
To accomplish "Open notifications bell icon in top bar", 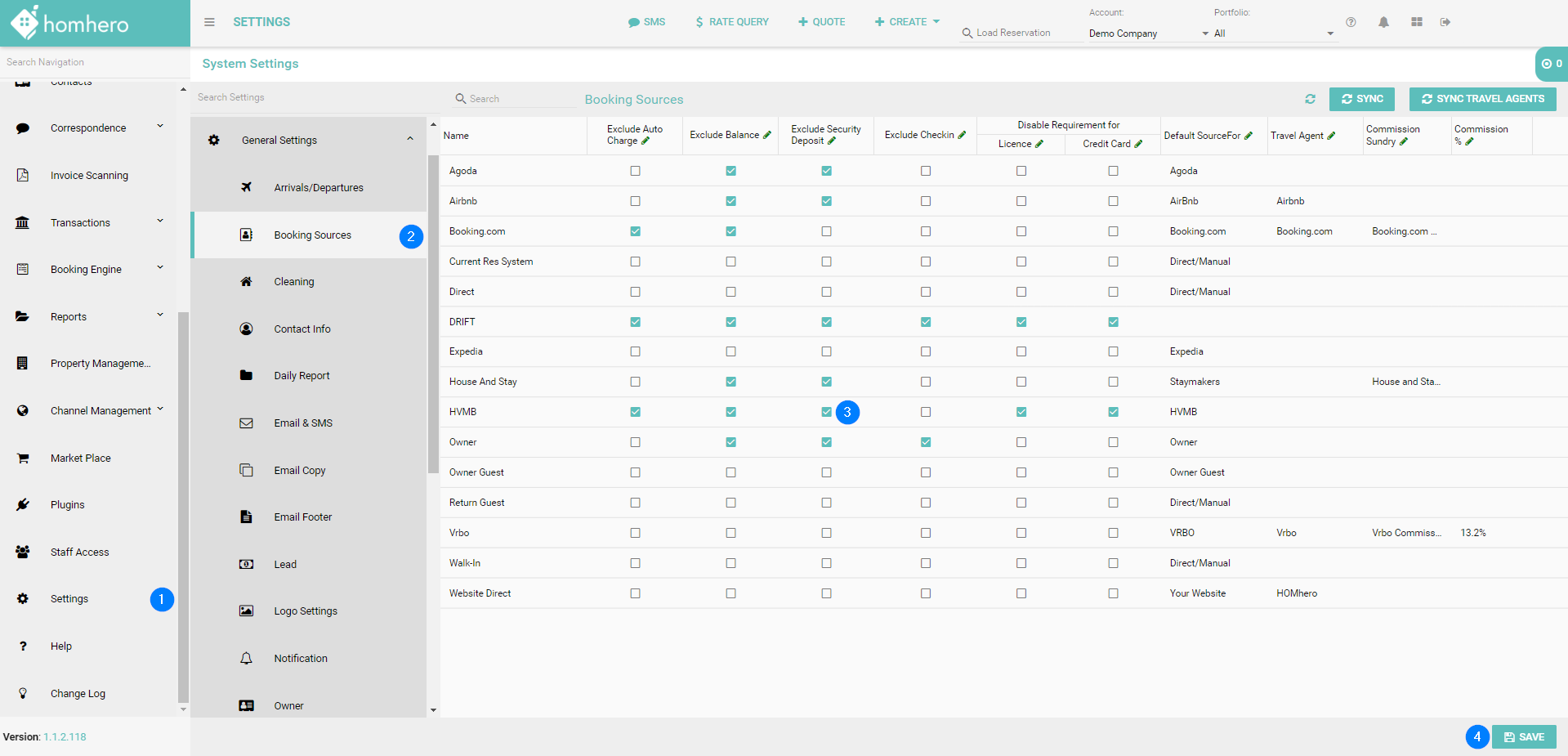I will click(1383, 22).
